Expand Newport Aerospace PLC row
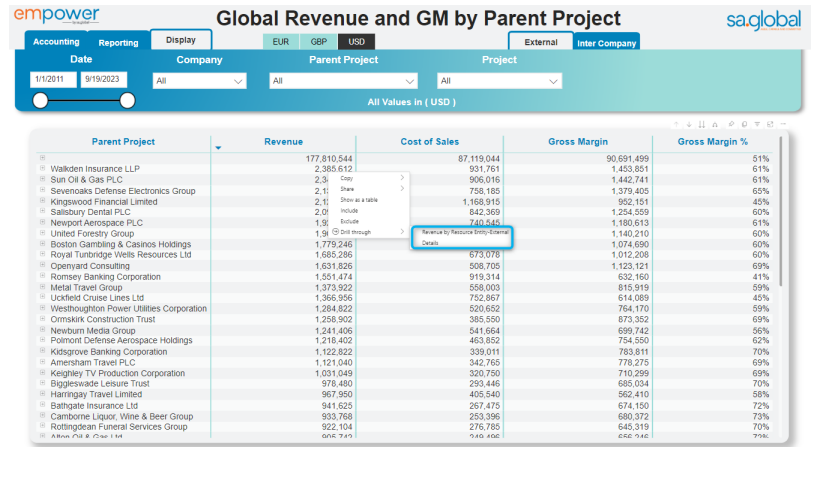This screenshot has height=500, width=829. 42,222
